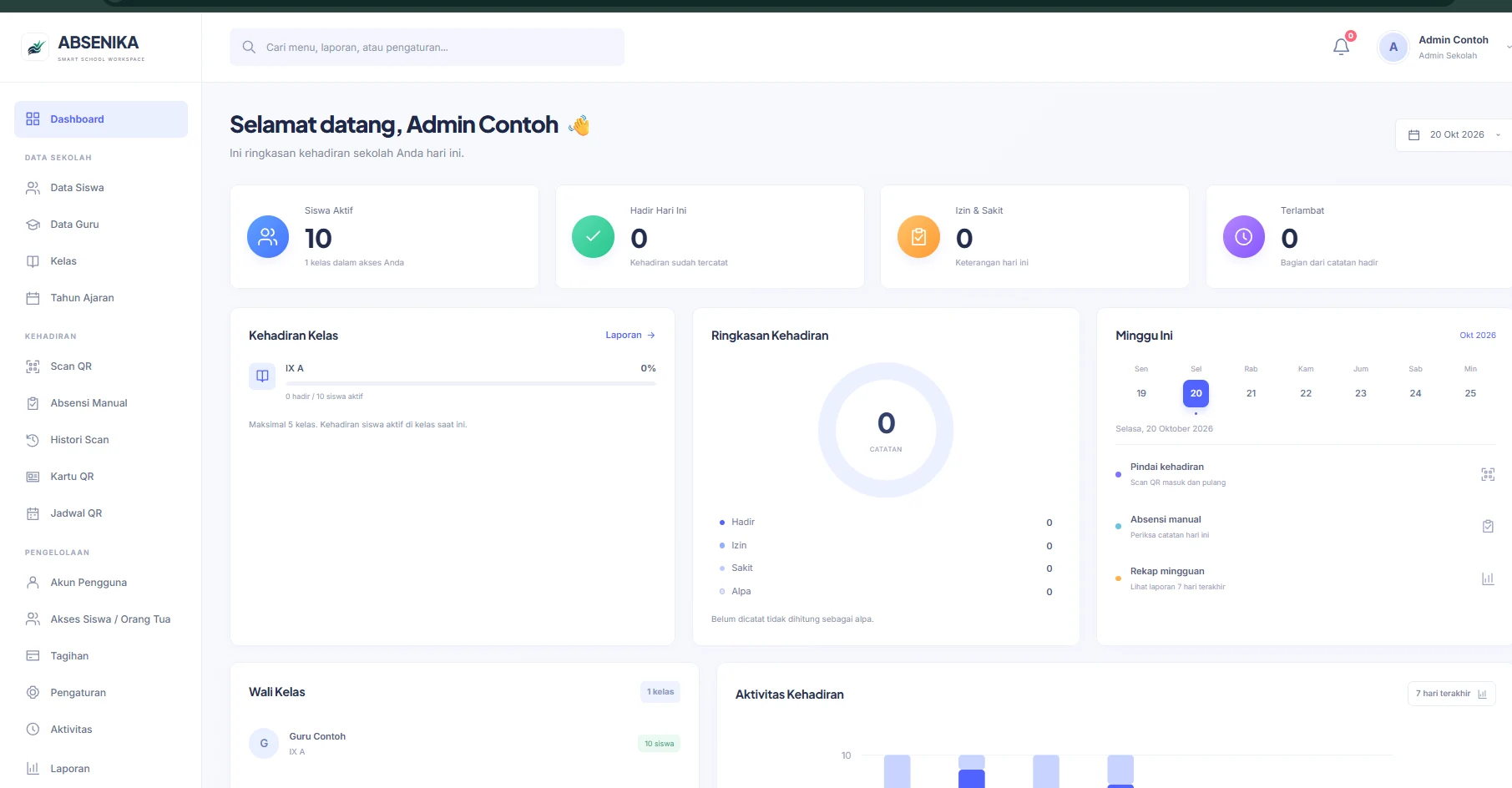Click the Guru Contoh avatar
Screen dimensions: 1512x788
tap(264, 743)
